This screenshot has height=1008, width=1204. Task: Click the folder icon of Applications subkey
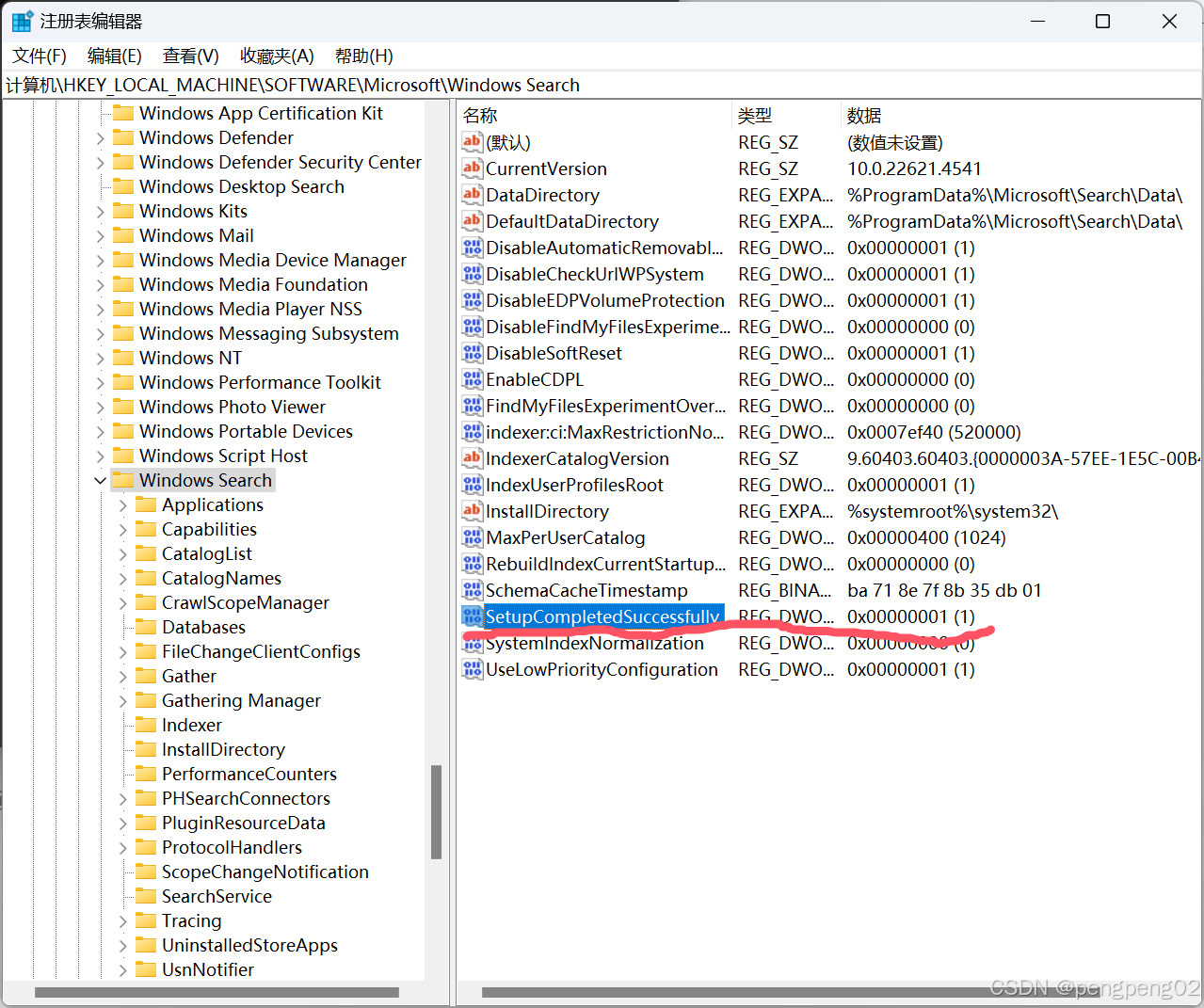tap(146, 504)
